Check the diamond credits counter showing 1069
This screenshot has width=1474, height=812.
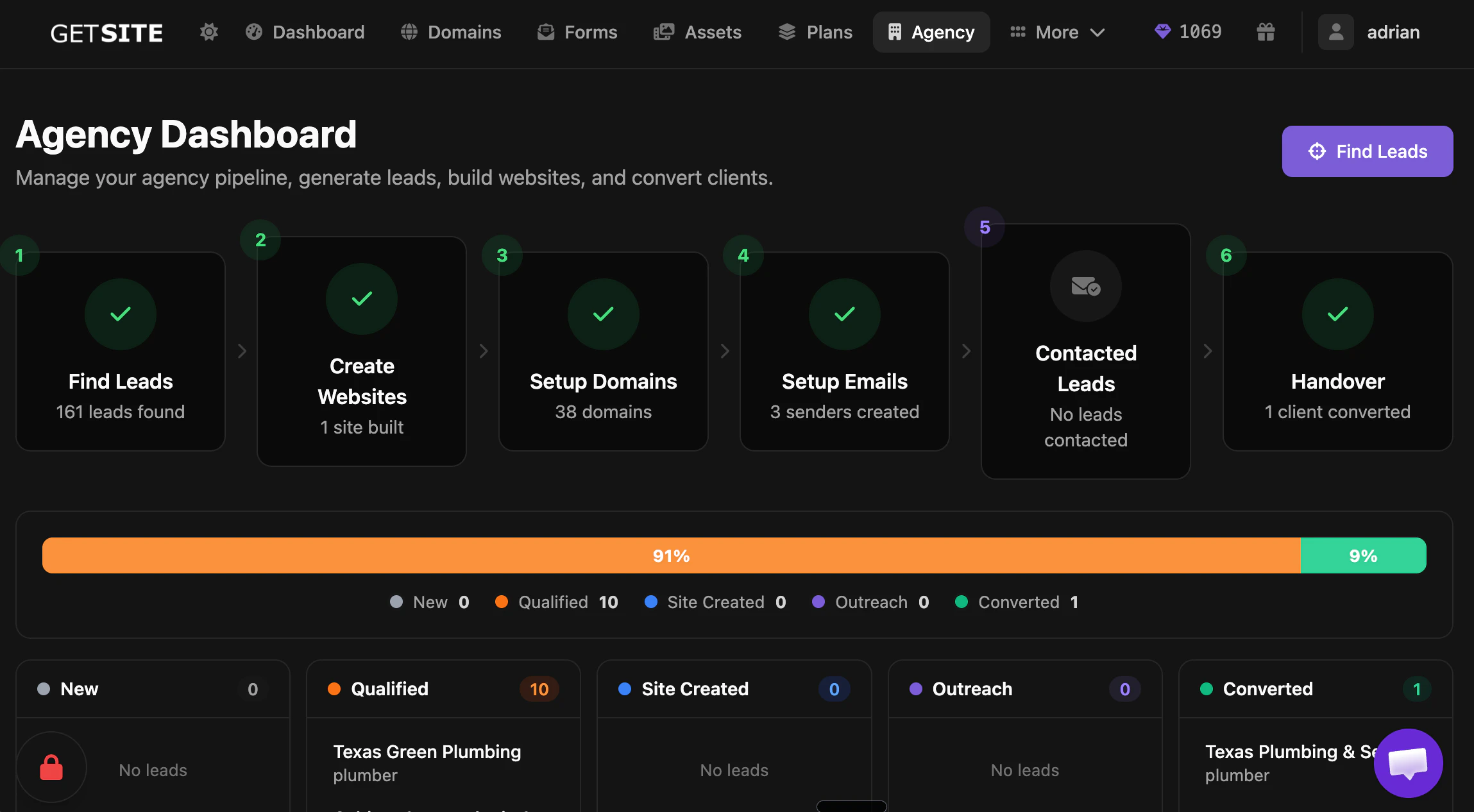click(1187, 31)
